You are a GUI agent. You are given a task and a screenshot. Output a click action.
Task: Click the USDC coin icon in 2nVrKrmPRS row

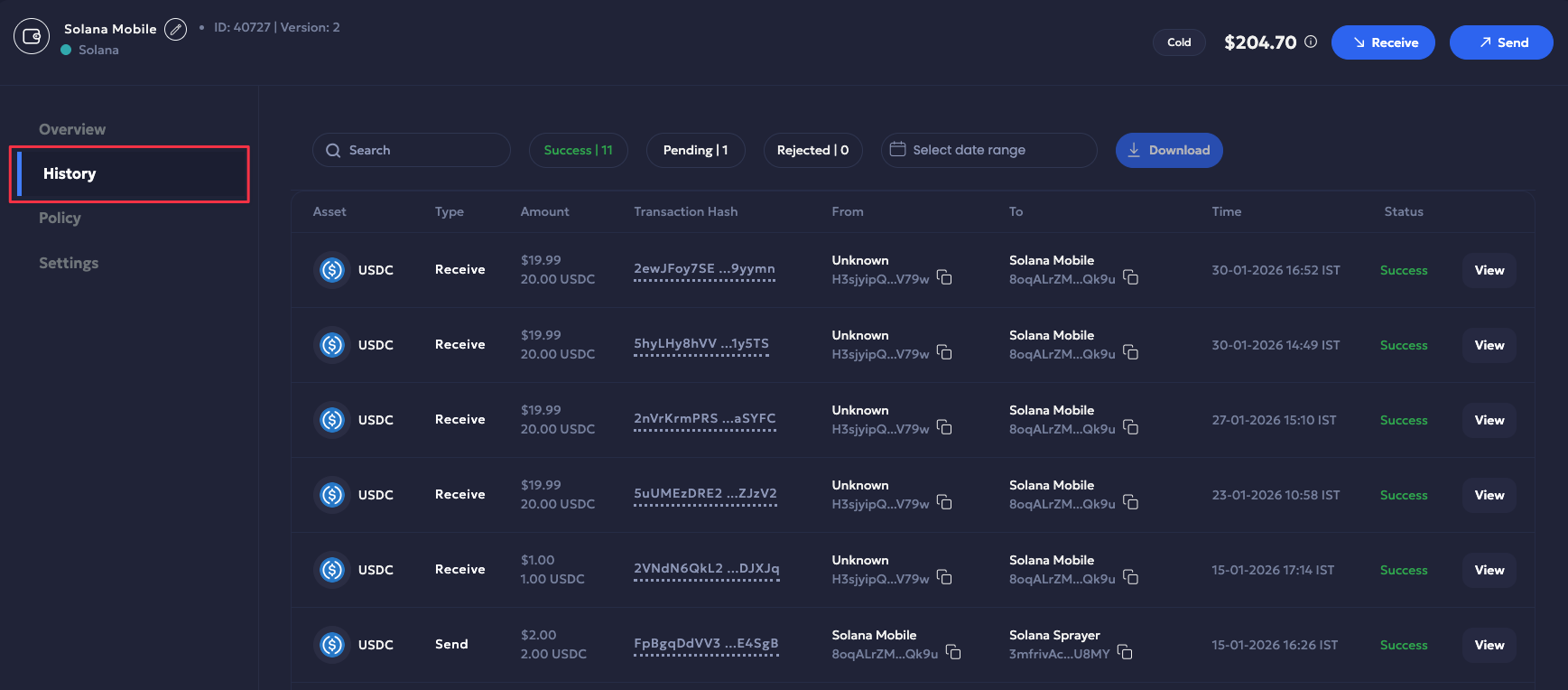click(x=332, y=420)
